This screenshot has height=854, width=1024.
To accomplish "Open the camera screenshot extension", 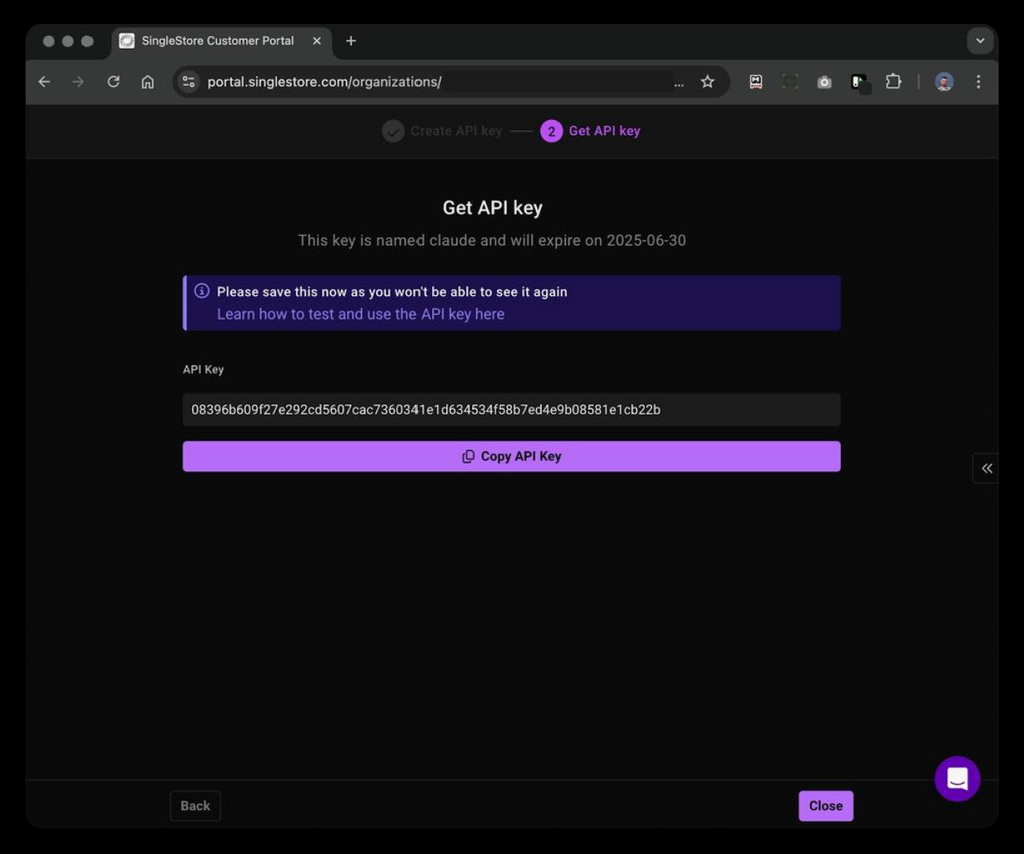I will (x=824, y=82).
